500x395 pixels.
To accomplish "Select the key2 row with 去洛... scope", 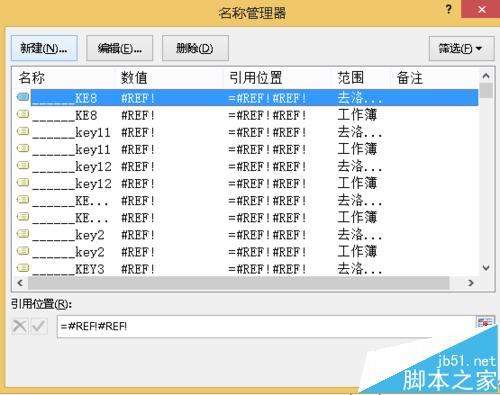I will click(247, 235).
